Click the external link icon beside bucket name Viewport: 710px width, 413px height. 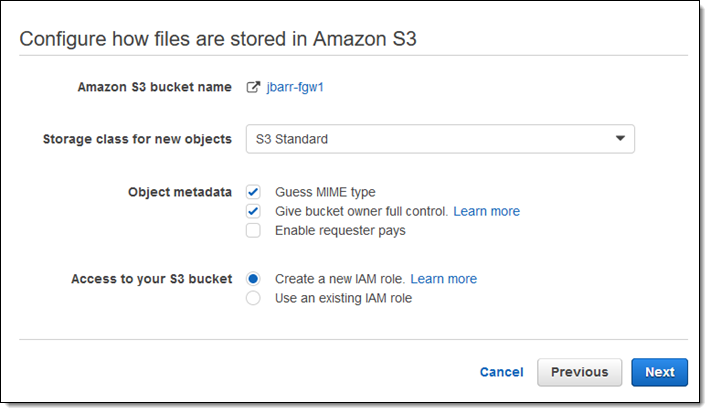[253, 87]
